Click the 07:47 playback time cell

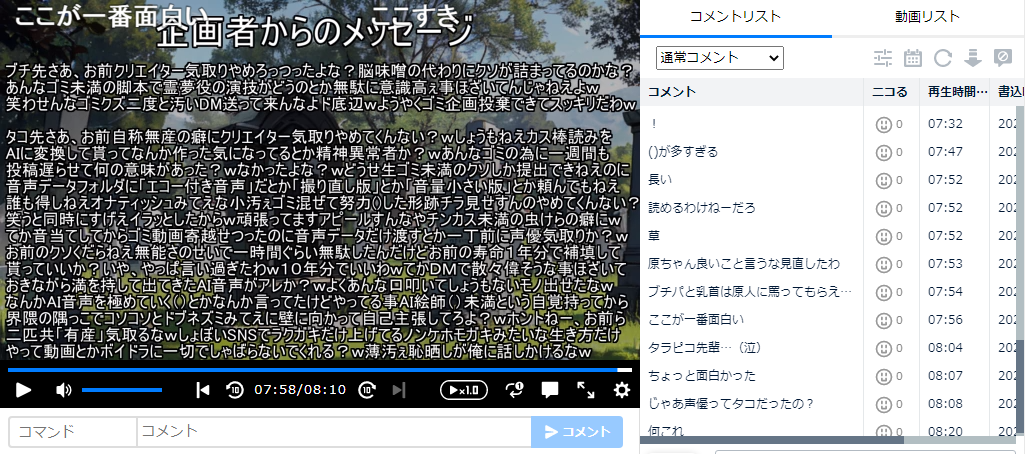945,152
